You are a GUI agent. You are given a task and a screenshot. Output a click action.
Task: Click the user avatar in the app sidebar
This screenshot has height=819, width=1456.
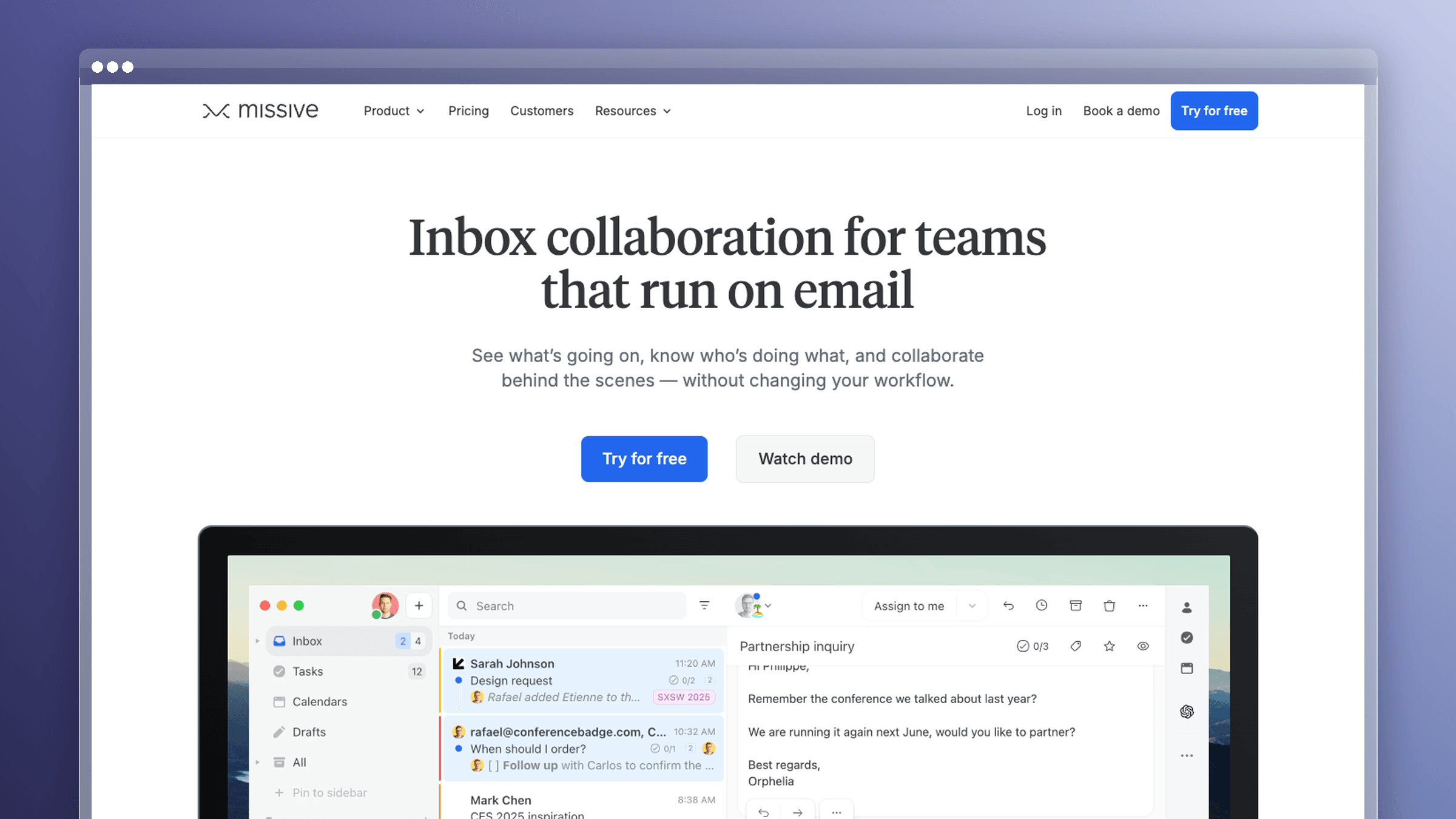point(385,605)
